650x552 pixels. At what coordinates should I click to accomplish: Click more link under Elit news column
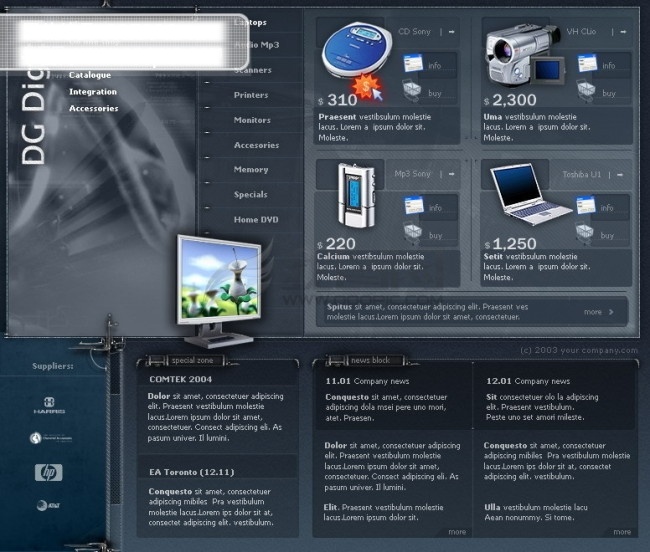point(457,532)
